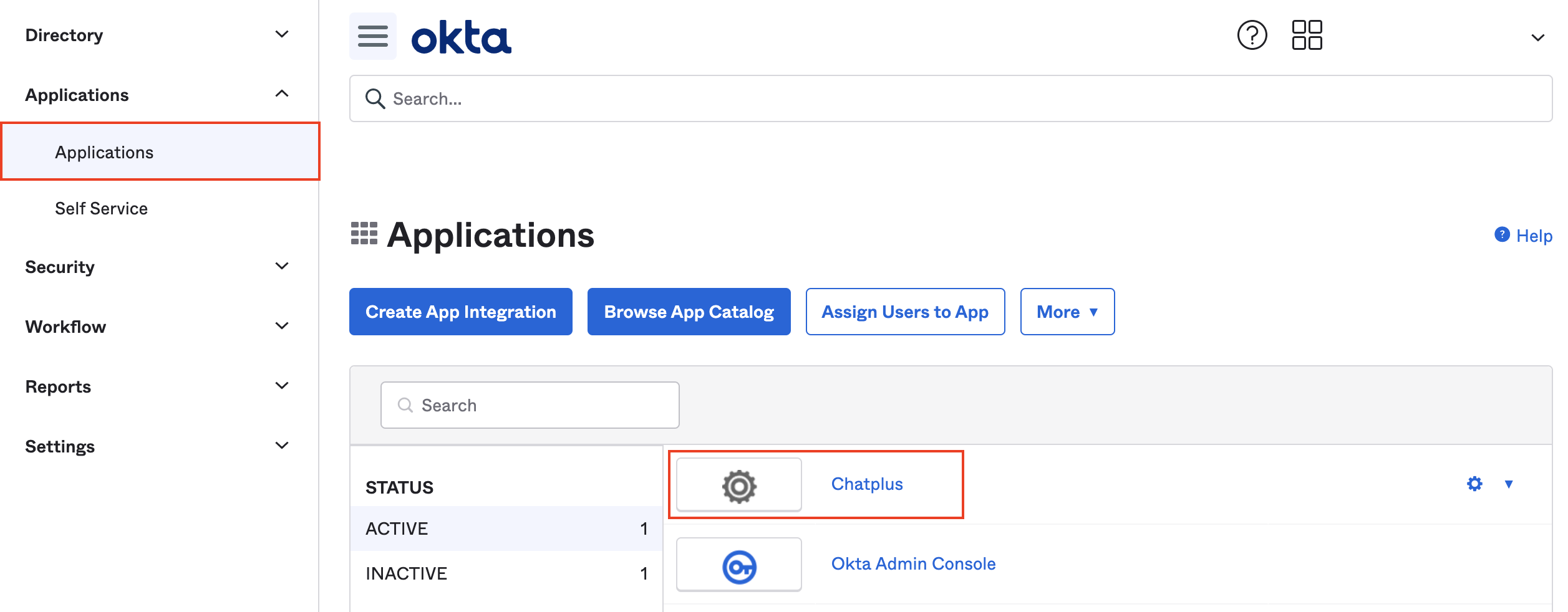The height and width of the screenshot is (612, 1568).
Task: Click the top search magnifier icon
Action: pyautogui.click(x=375, y=98)
